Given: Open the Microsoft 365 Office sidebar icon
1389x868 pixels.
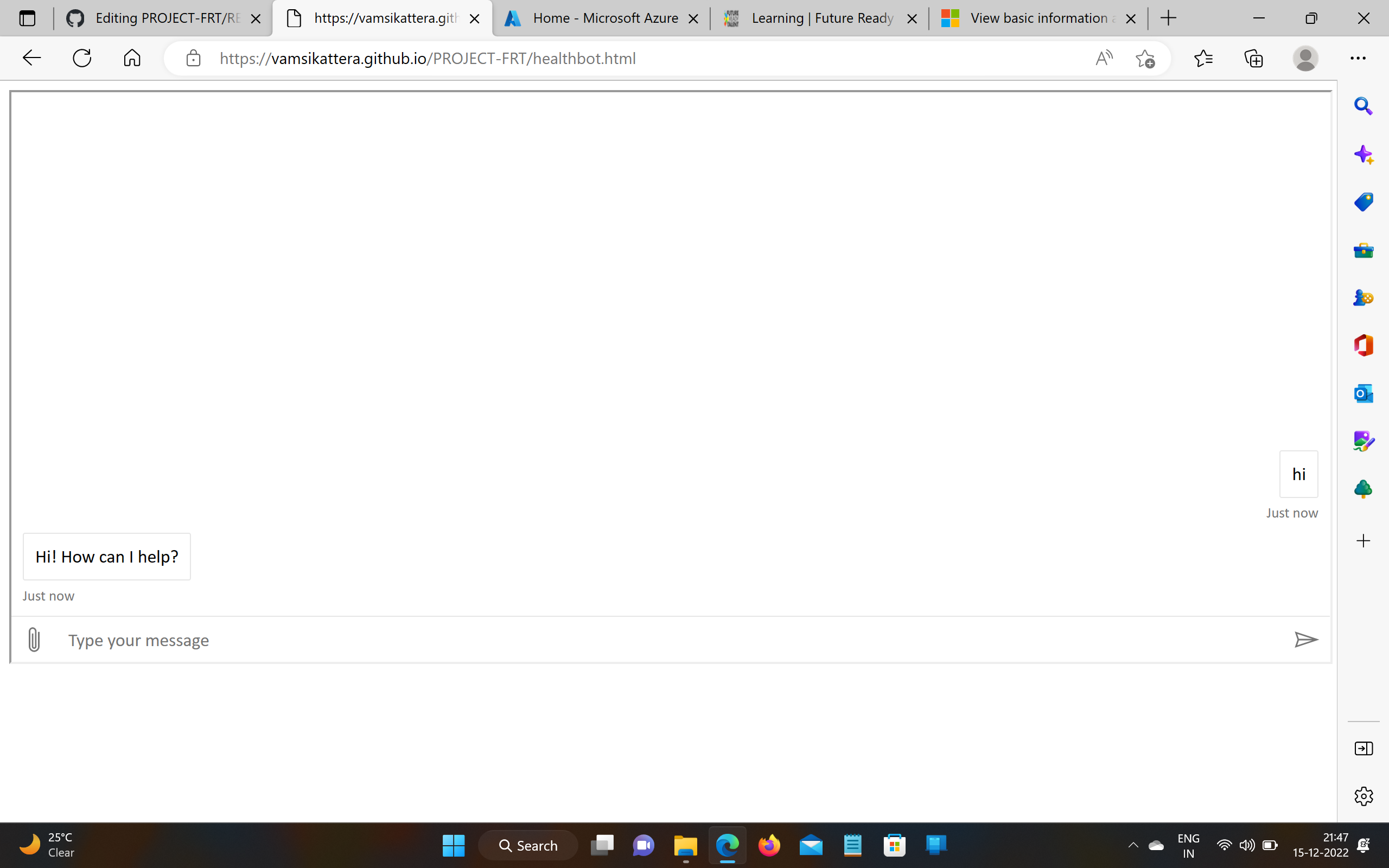Looking at the screenshot, I should [1363, 346].
